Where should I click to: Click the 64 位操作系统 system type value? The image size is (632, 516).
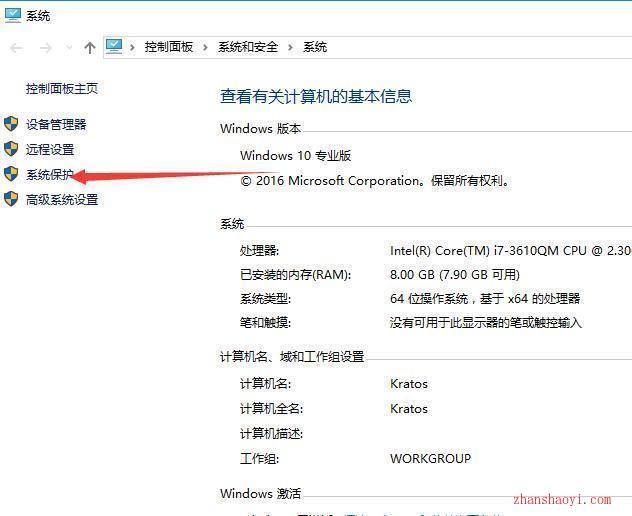[485, 299]
